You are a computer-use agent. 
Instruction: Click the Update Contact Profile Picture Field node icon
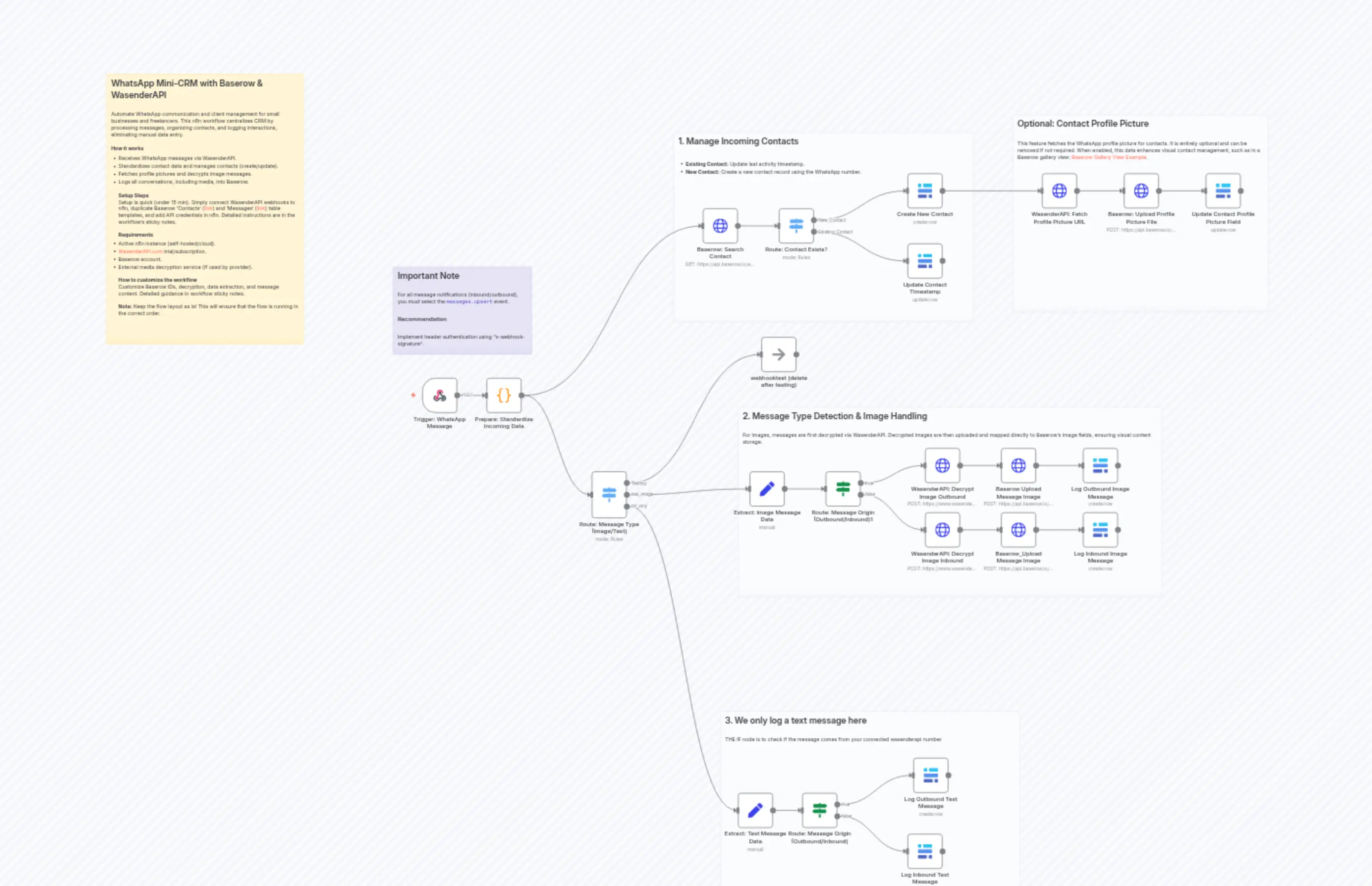coord(1222,190)
